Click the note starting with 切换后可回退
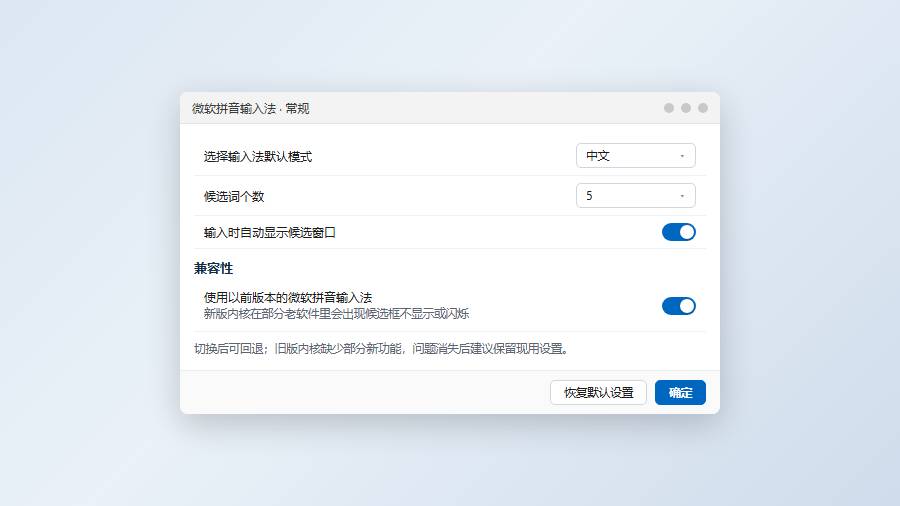The height and width of the screenshot is (506, 900). tap(382, 348)
